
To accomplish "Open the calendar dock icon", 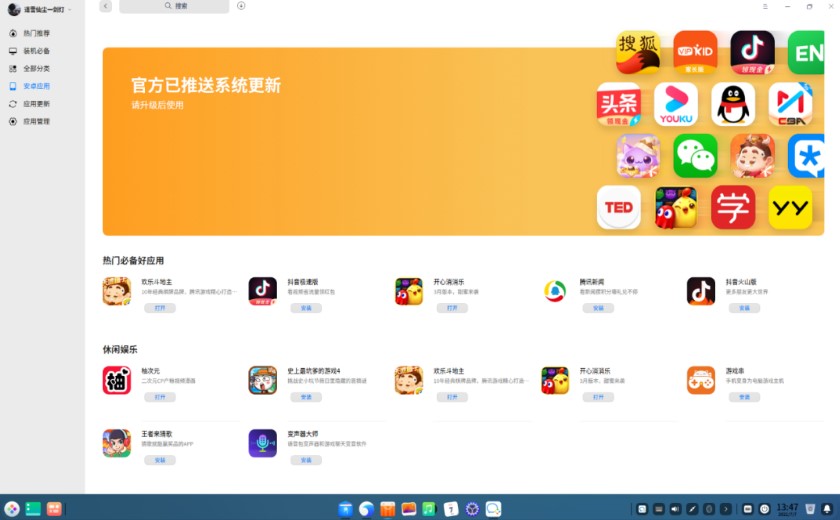I will click(x=451, y=508).
